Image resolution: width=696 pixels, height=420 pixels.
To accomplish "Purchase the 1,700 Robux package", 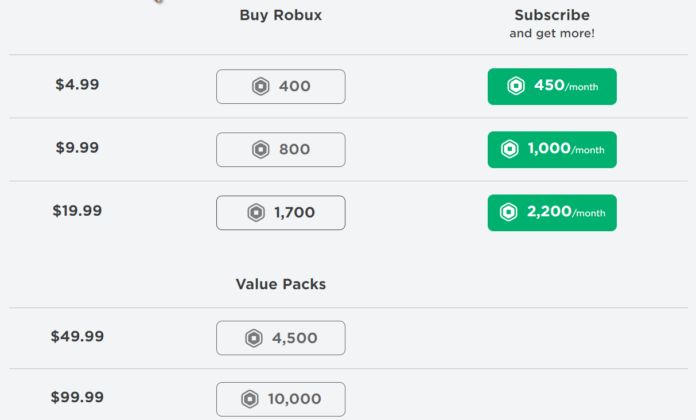I will 281,213.
